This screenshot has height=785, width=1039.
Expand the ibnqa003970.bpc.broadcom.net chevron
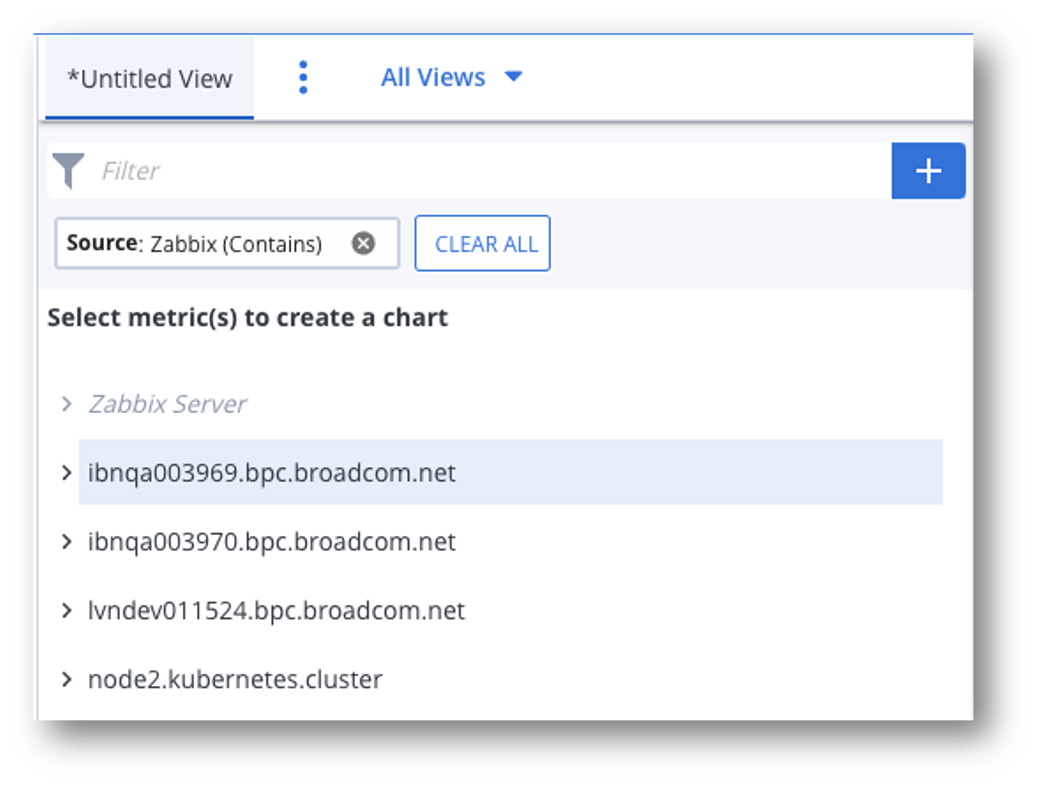(67, 542)
